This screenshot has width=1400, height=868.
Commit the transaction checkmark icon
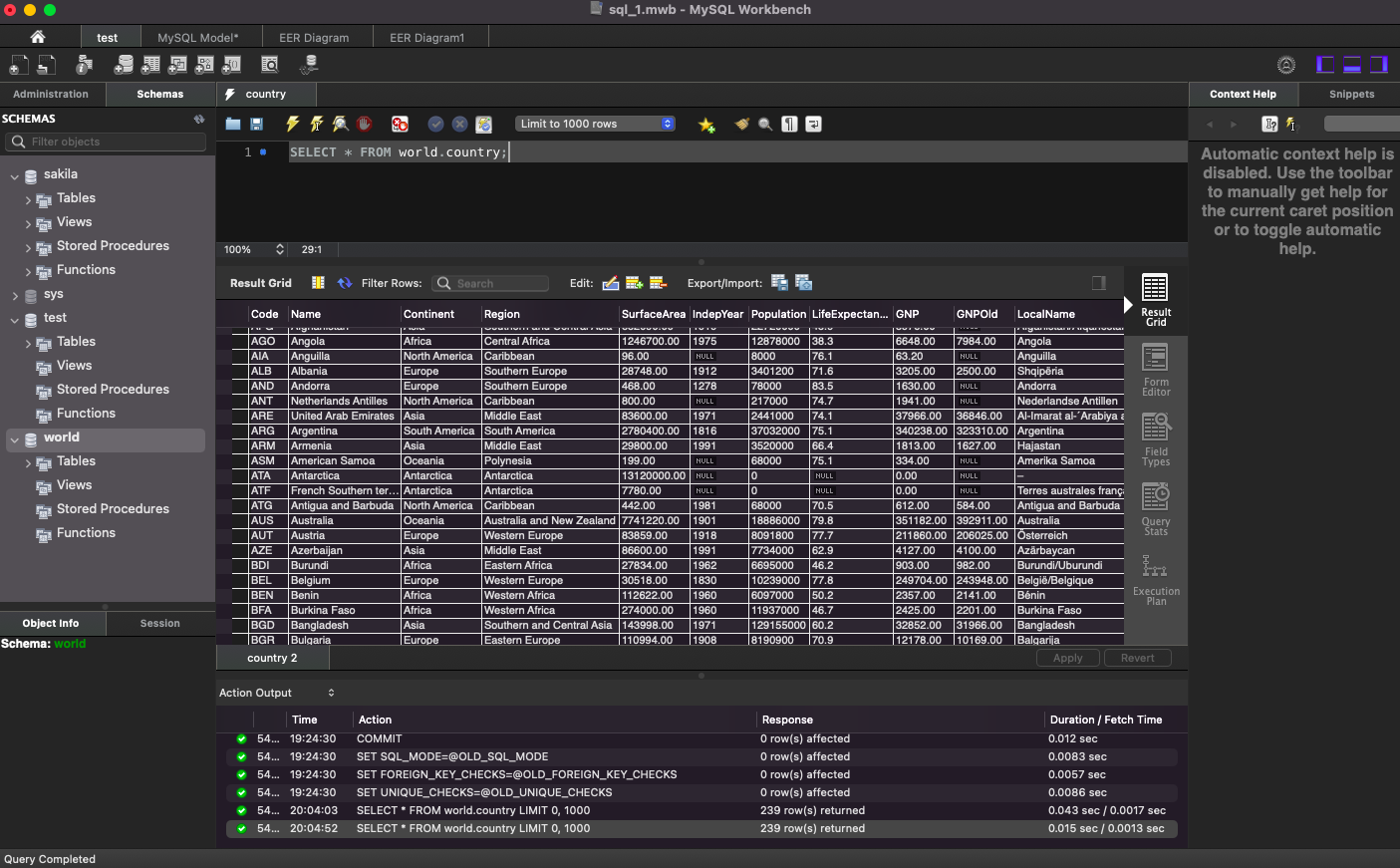[435, 125]
